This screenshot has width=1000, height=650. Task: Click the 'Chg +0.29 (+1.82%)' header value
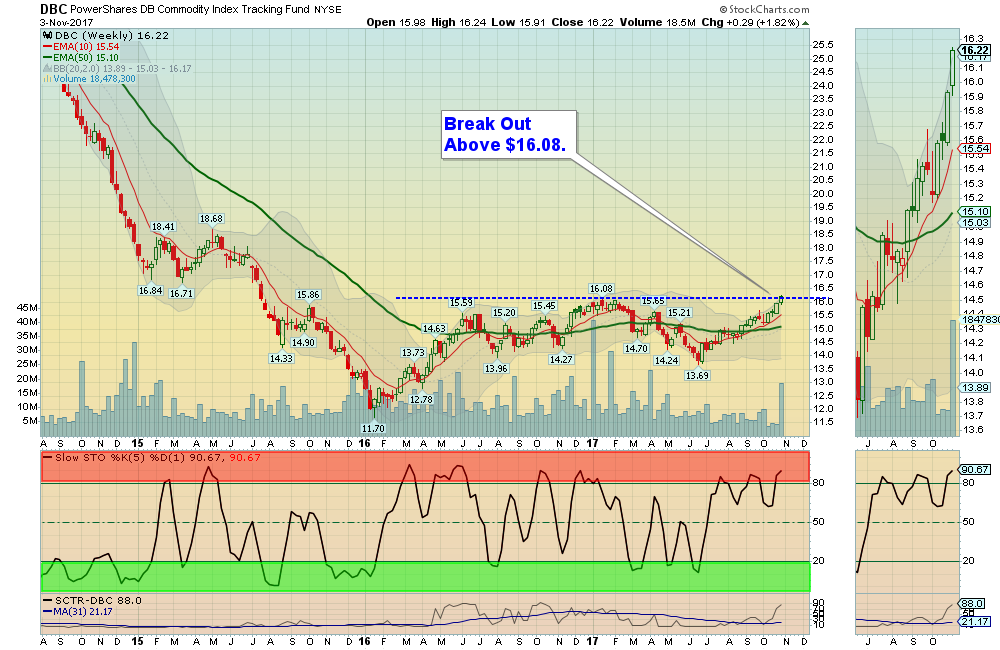751,22
